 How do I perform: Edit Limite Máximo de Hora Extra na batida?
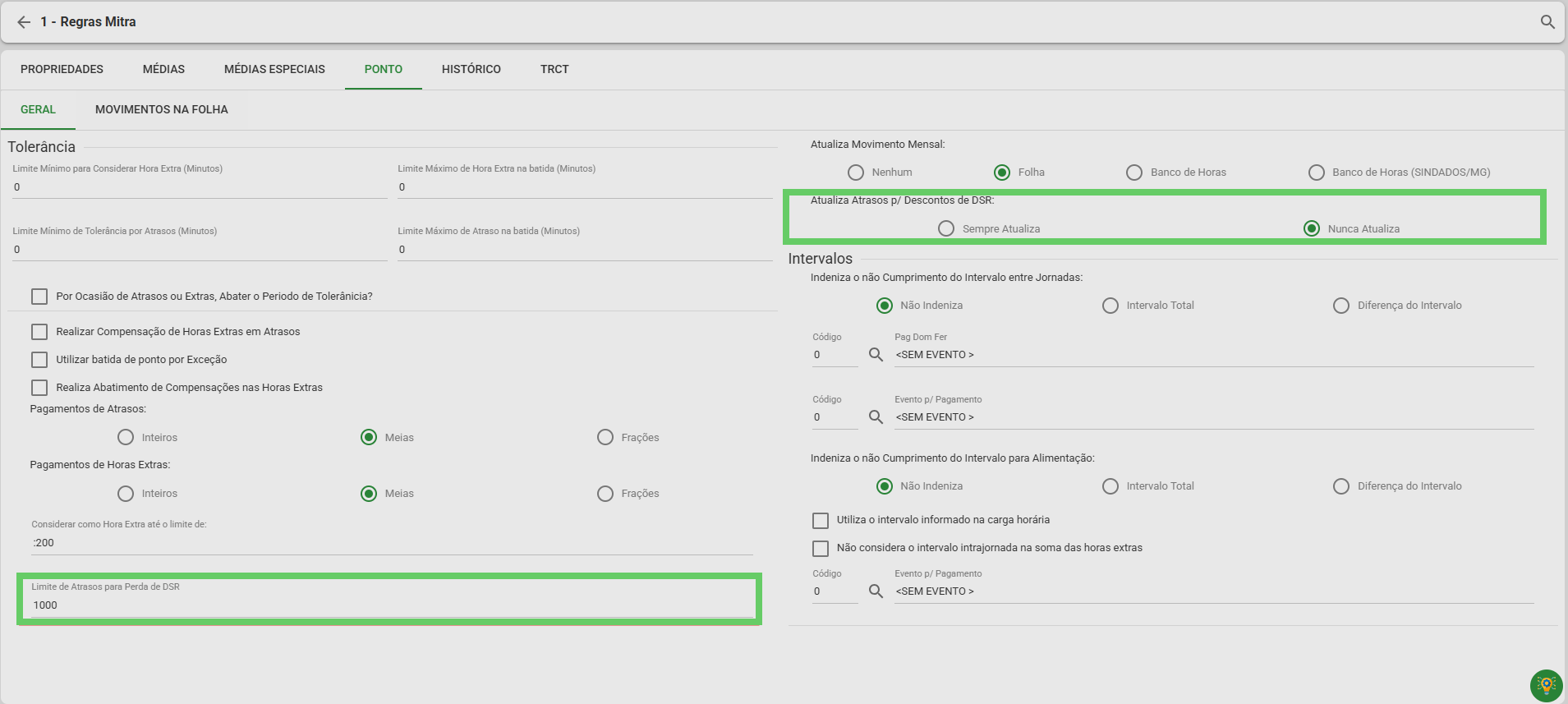click(586, 187)
